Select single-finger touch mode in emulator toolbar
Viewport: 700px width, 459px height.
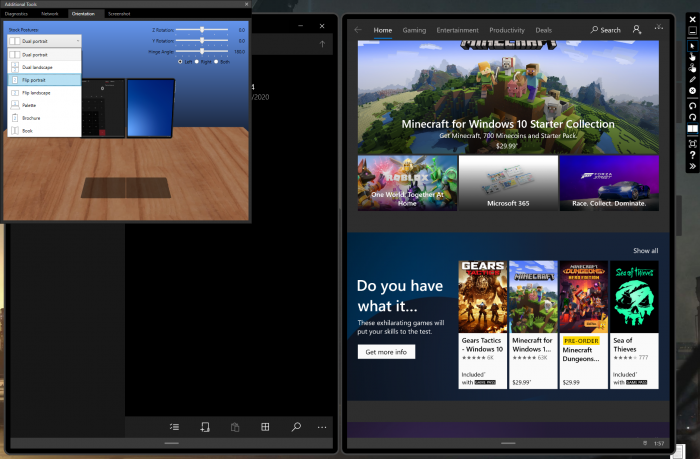(x=692, y=57)
